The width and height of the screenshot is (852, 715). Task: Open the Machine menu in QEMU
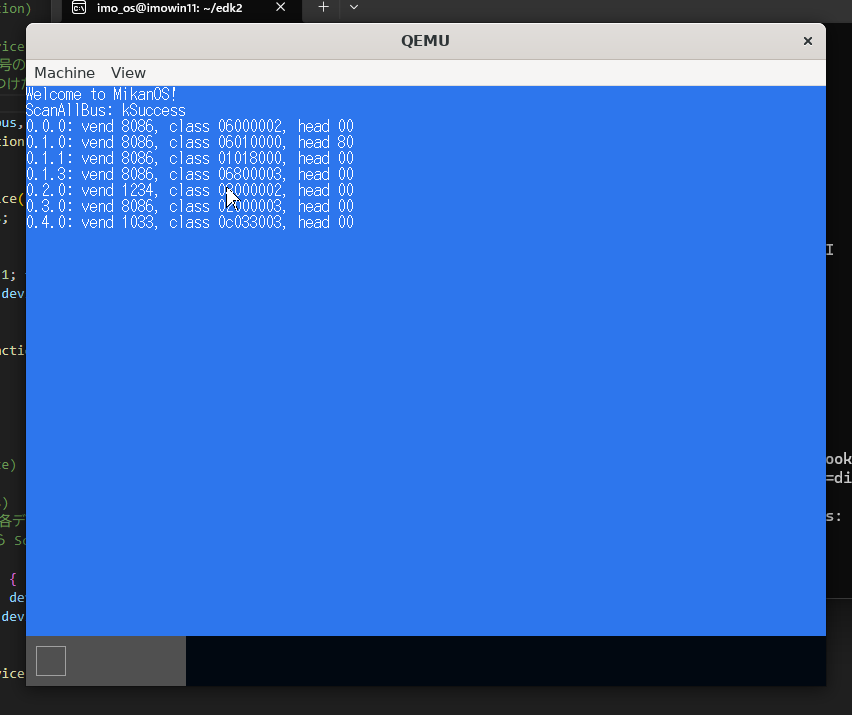tap(64, 73)
